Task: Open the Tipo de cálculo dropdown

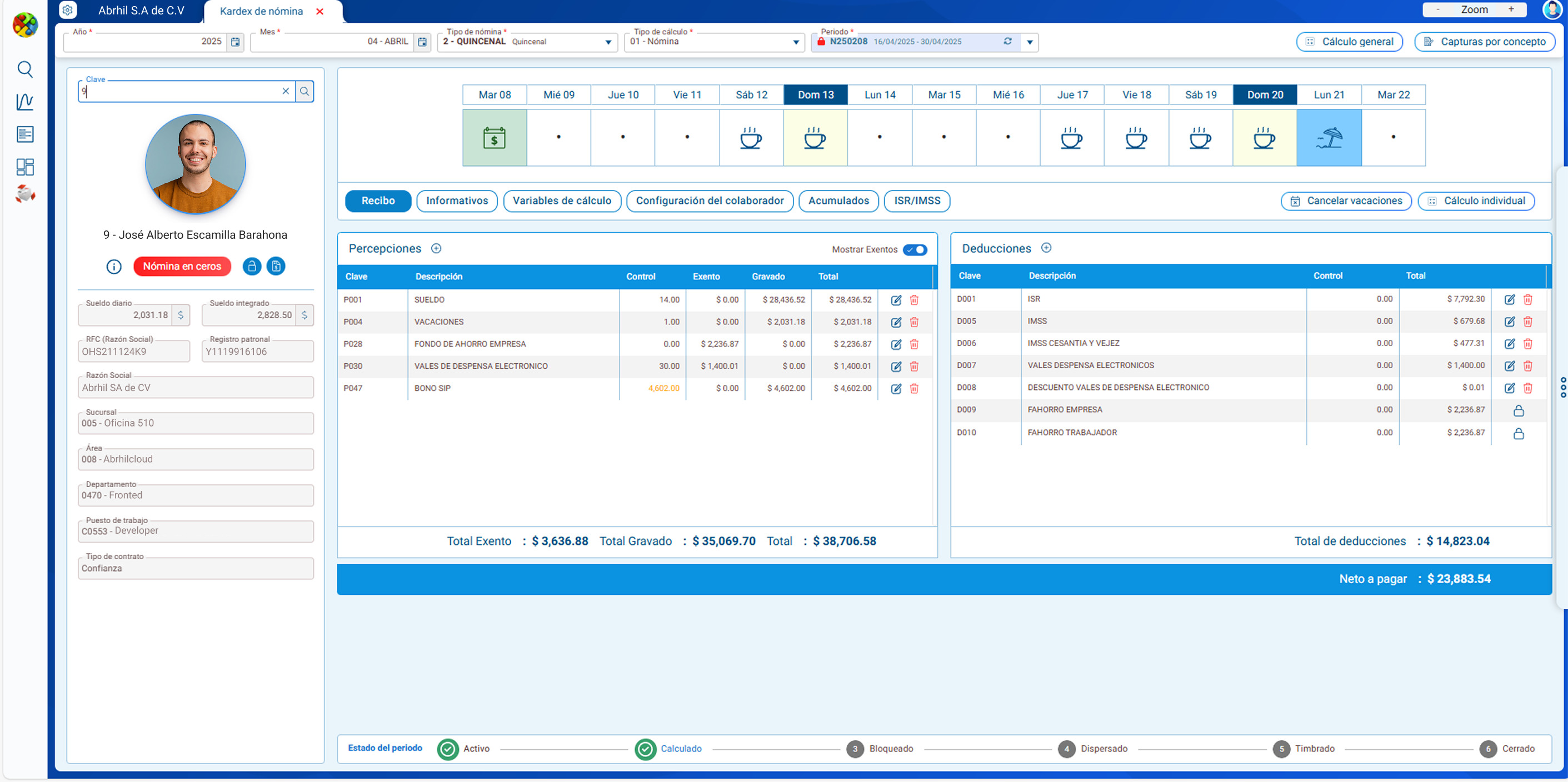Action: tap(796, 42)
